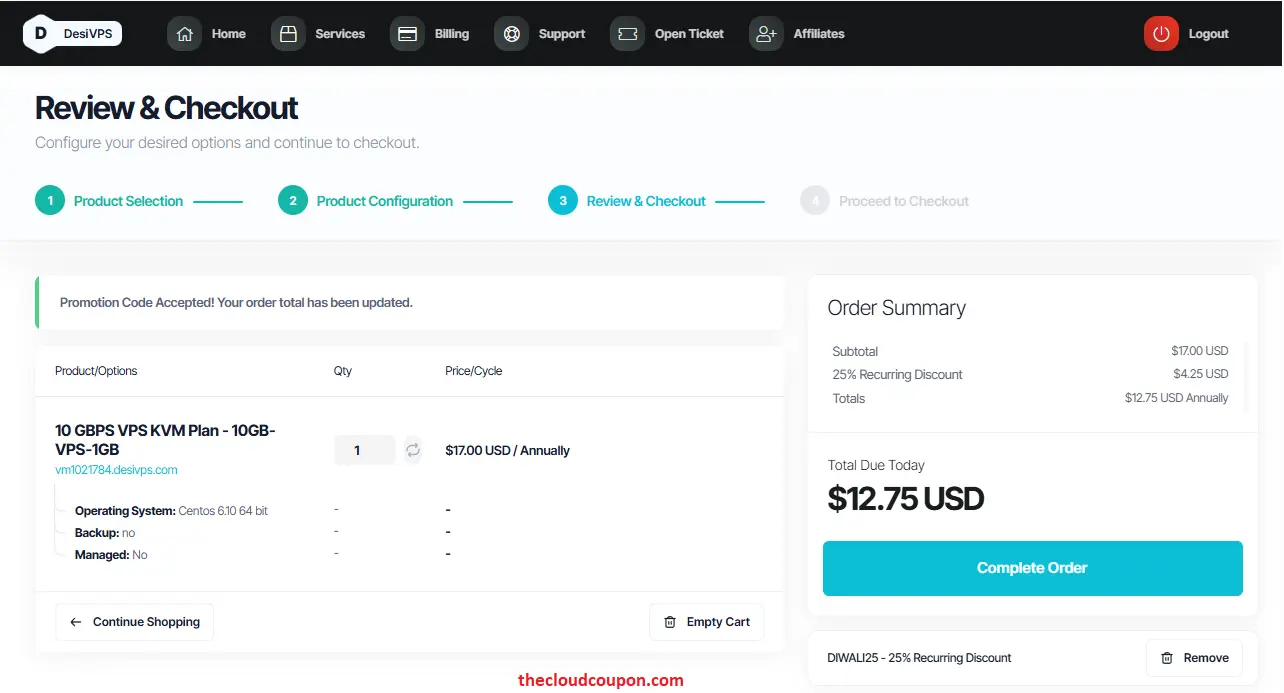The image size is (1284, 693).
Task: Click inside the Qty input field
Action: pos(364,450)
